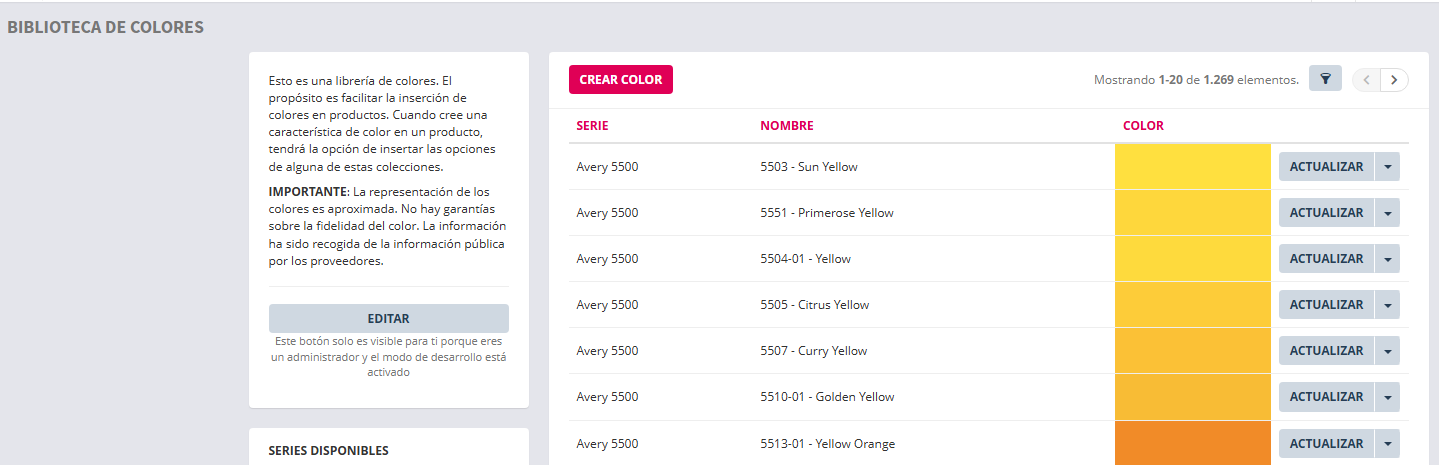Expand dropdown next to Primerose Yellow Actualizar
The image size is (1439, 465).
(1387, 213)
